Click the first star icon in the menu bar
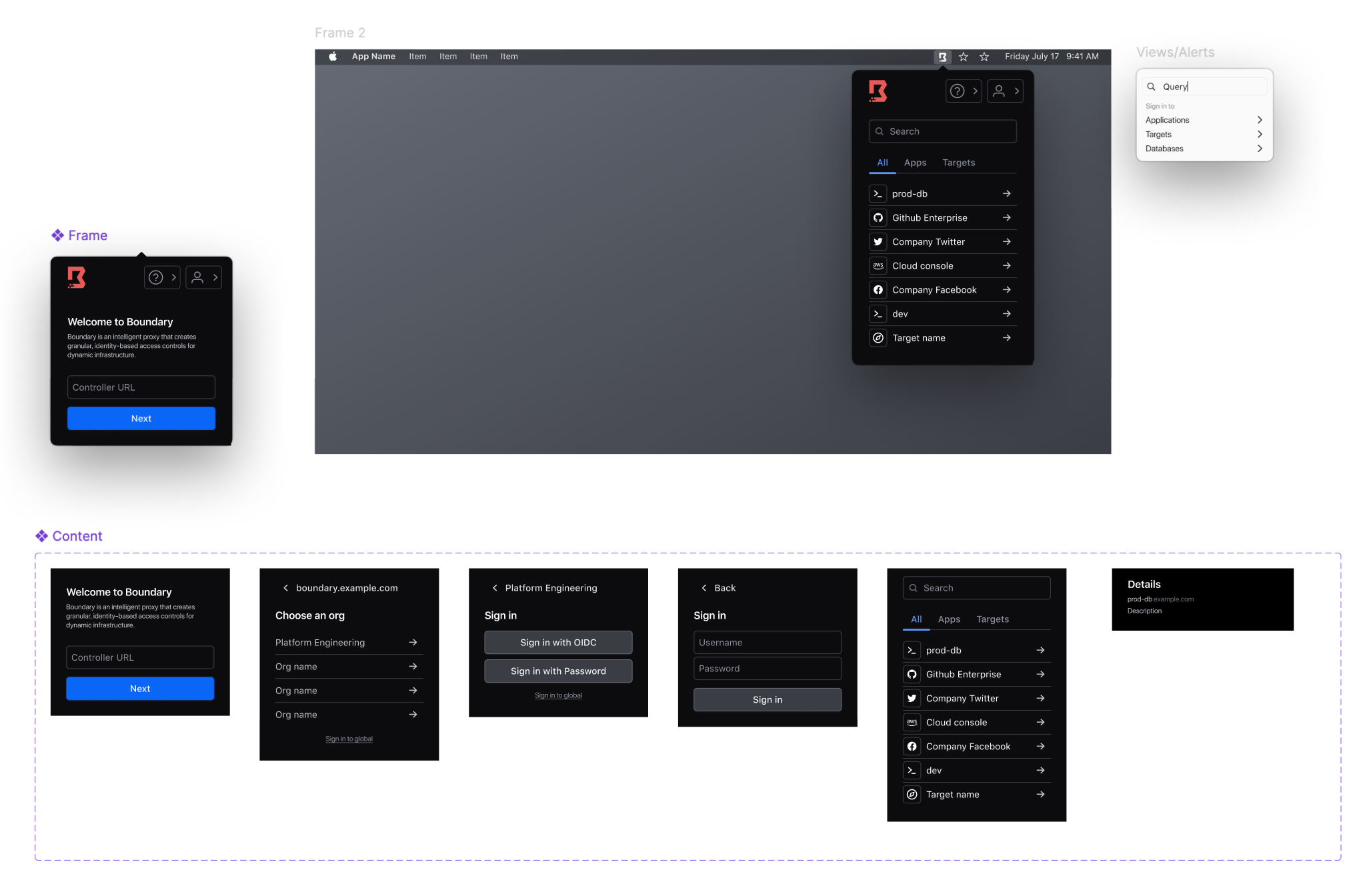The image size is (1371, 896). [964, 57]
